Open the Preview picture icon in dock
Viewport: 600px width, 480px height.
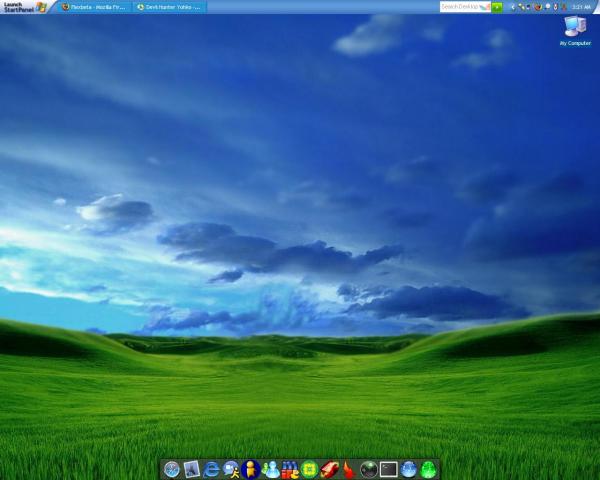[191, 469]
